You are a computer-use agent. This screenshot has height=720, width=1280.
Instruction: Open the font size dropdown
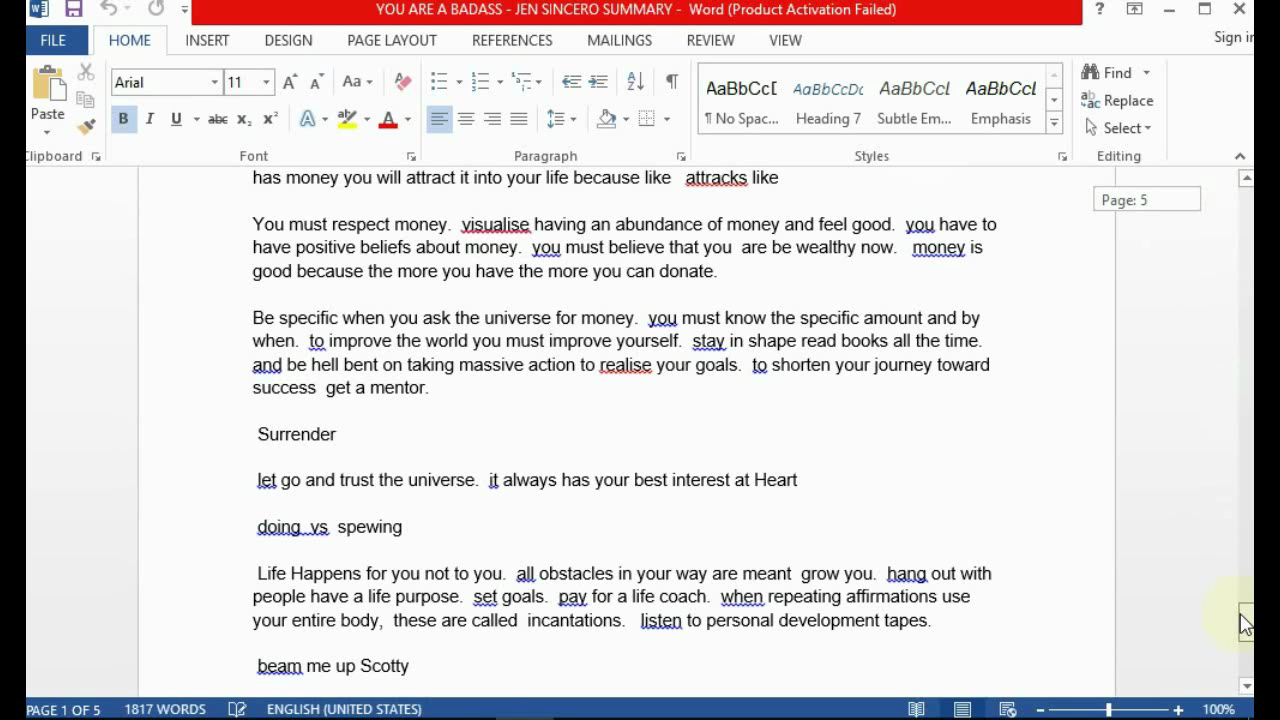tap(266, 82)
